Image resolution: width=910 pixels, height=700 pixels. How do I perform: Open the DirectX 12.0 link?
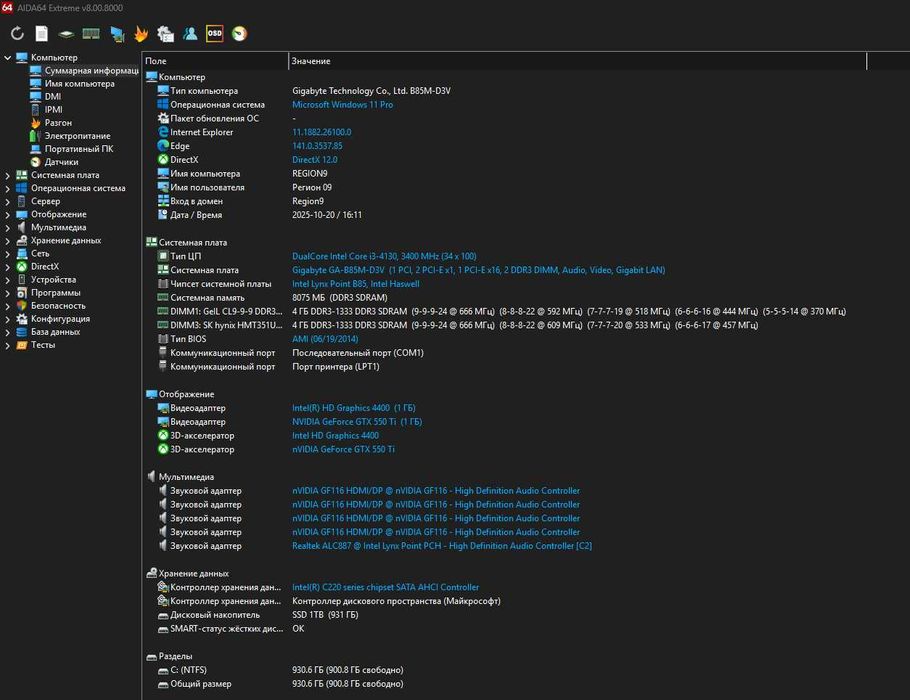click(315, 160)
